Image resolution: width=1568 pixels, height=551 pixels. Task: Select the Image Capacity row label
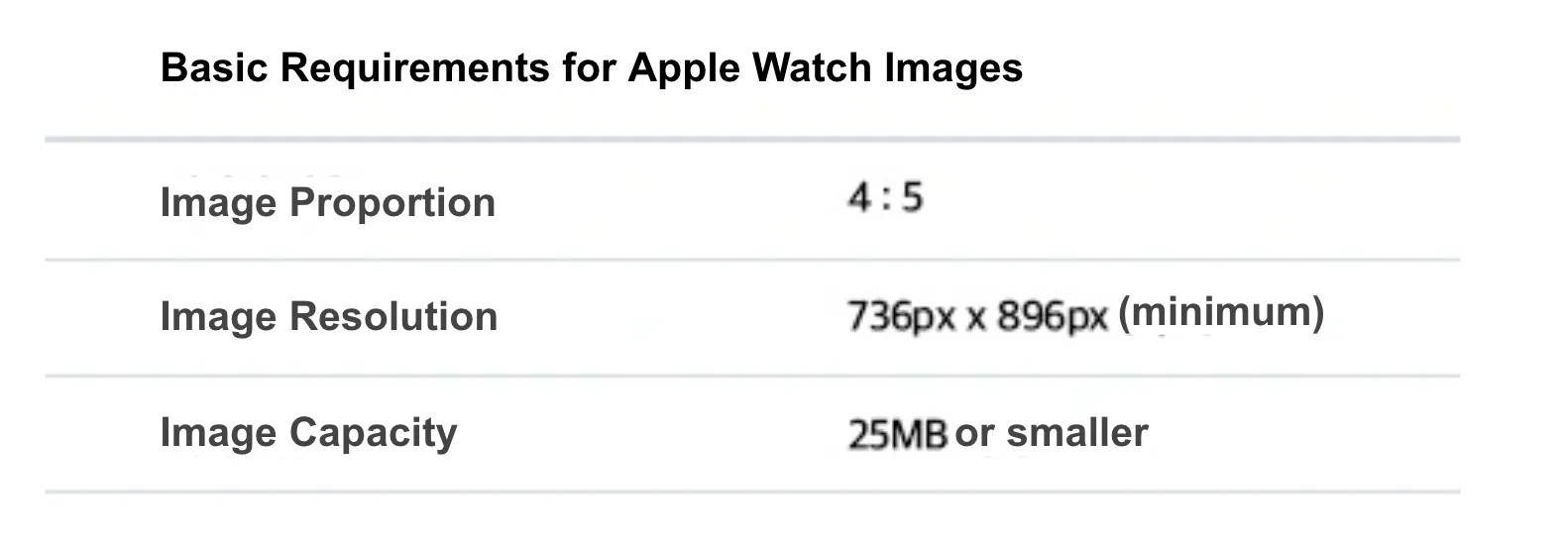pyautogui.click(x=308, y=434)
